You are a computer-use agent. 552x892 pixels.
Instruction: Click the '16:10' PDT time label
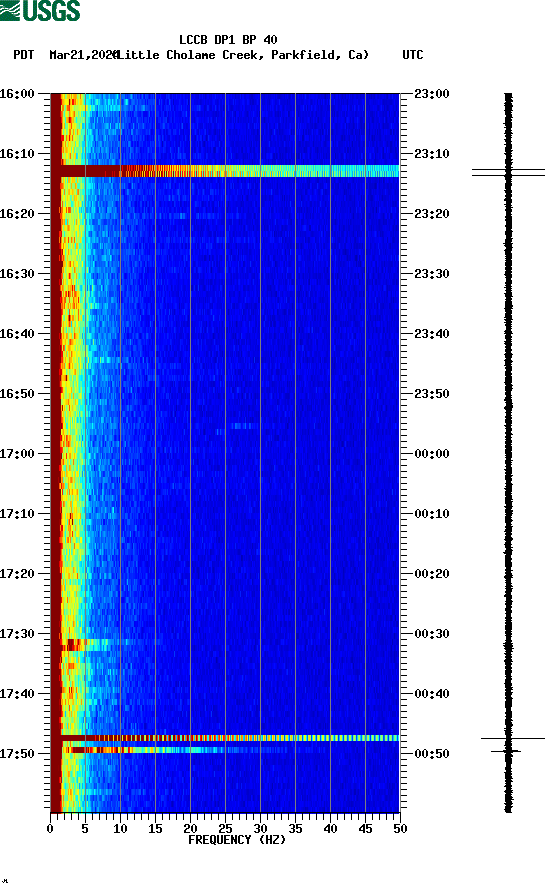coord(17,154)
